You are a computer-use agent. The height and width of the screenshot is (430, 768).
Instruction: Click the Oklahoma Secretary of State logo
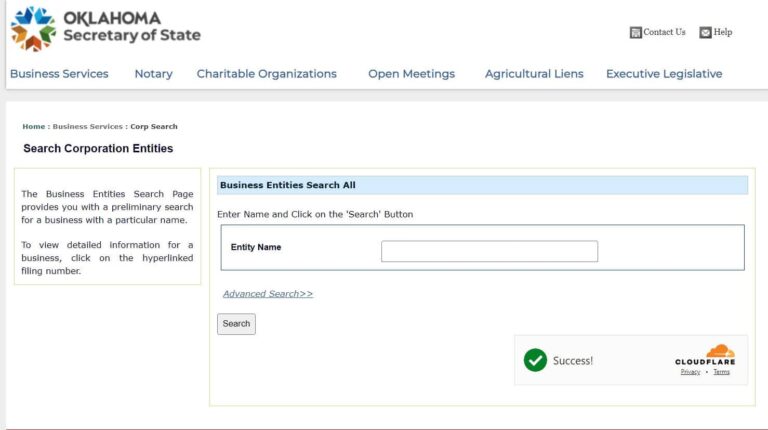click(105, 28)
